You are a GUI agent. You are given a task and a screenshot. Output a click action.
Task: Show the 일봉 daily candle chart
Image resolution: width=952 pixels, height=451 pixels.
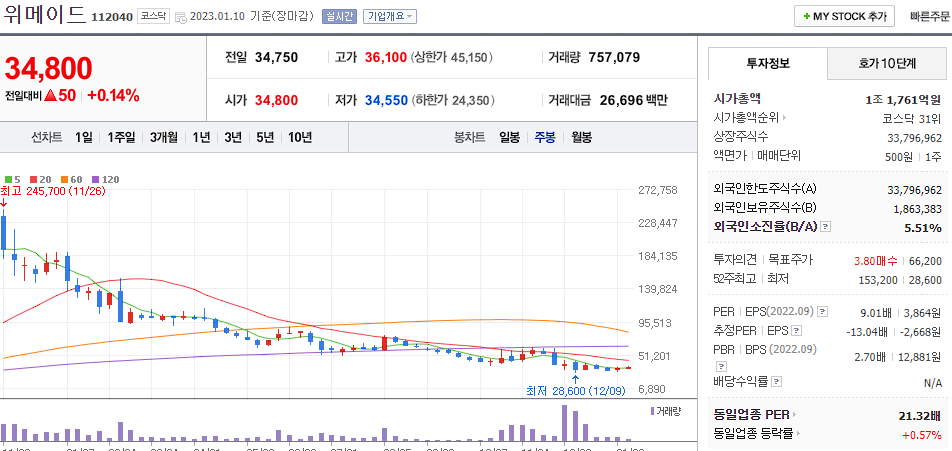[x=509, y=137]
